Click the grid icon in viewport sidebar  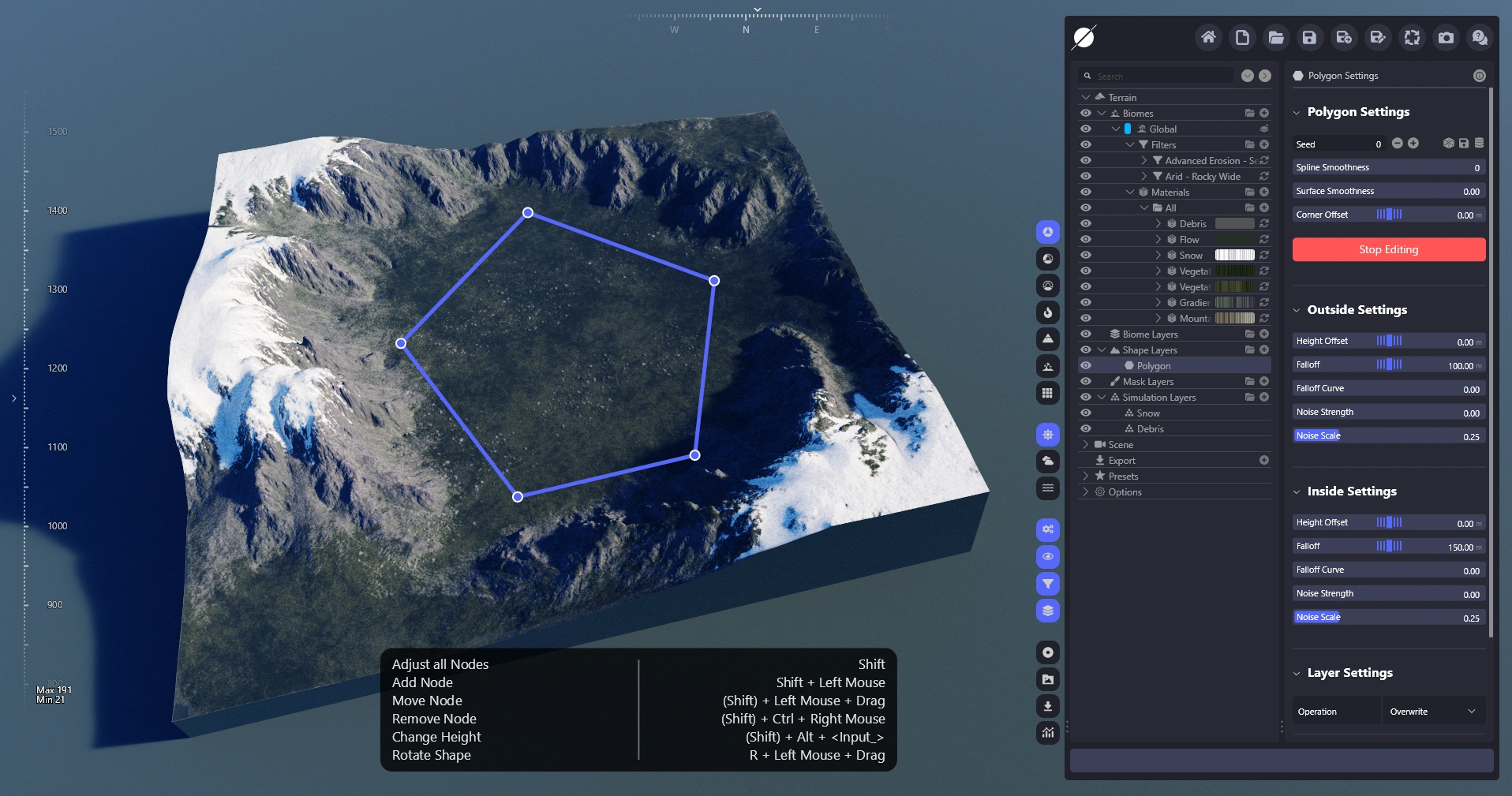(1047, 393)
